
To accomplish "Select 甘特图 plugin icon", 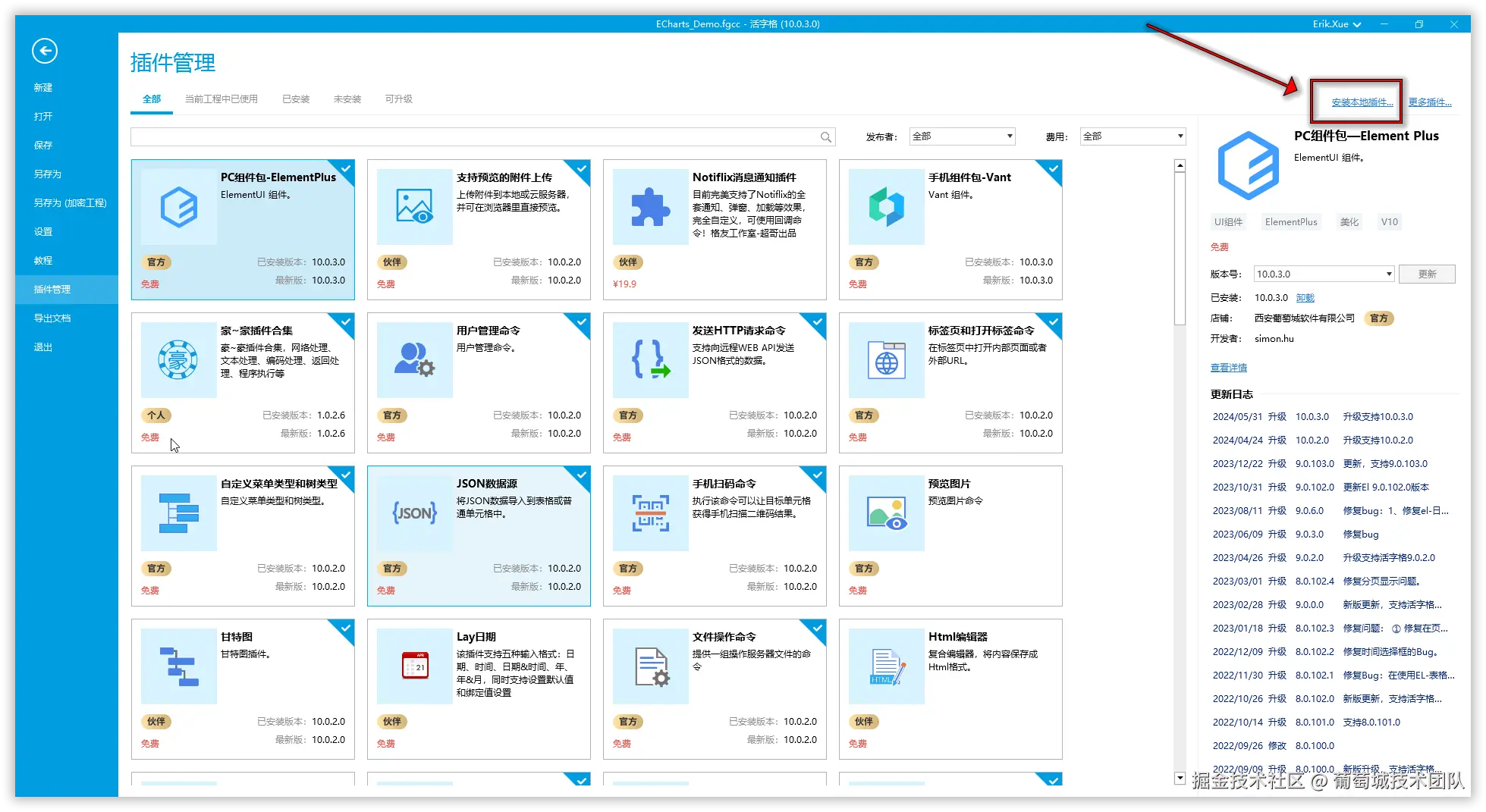I will pos(179,666).
